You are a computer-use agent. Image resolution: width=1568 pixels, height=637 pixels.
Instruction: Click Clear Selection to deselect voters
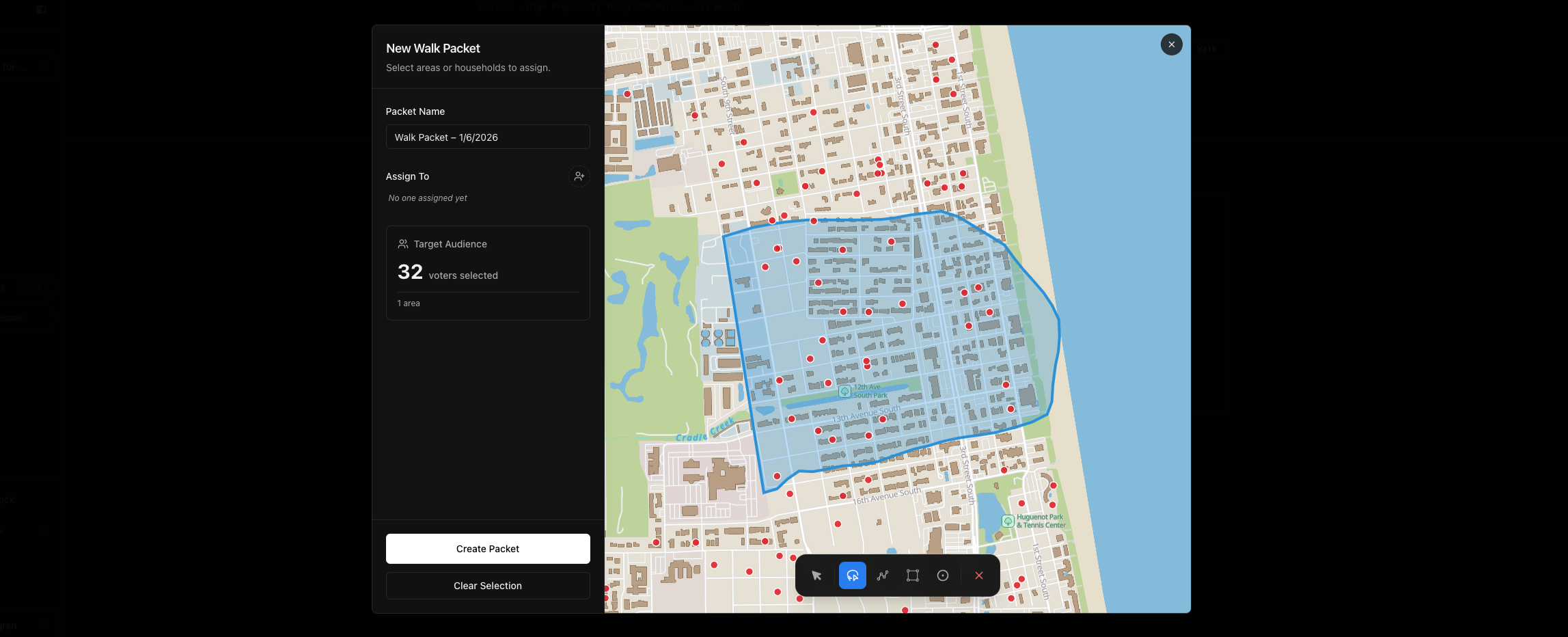[487, 586]
